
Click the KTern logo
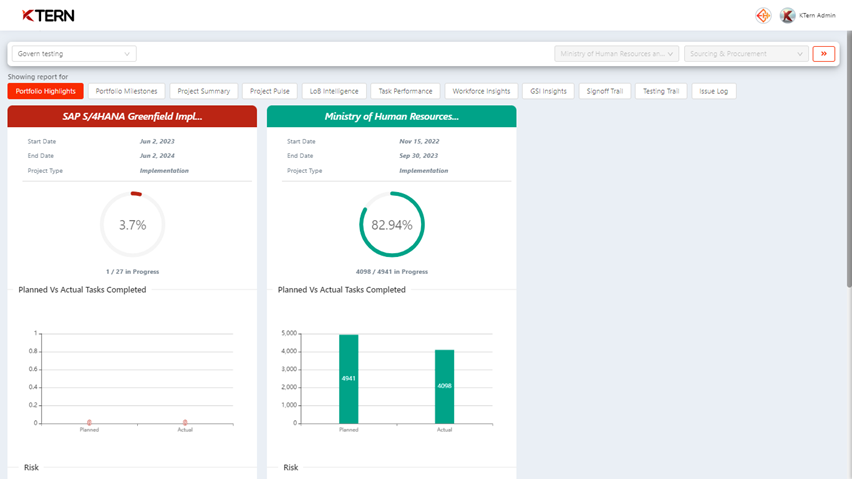coord(48,16)
